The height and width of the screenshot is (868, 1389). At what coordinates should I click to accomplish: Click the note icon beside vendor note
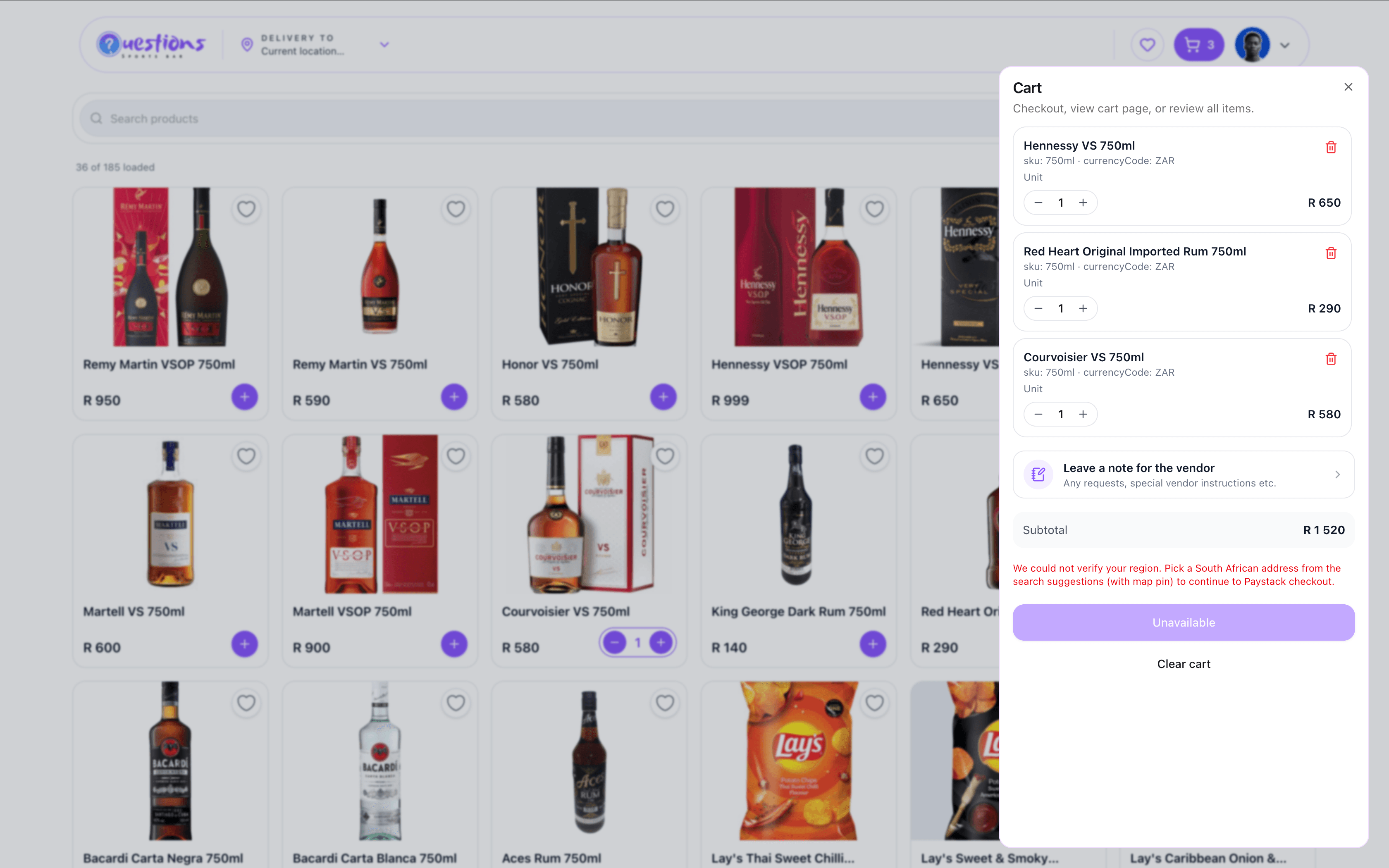(1038, 475)
